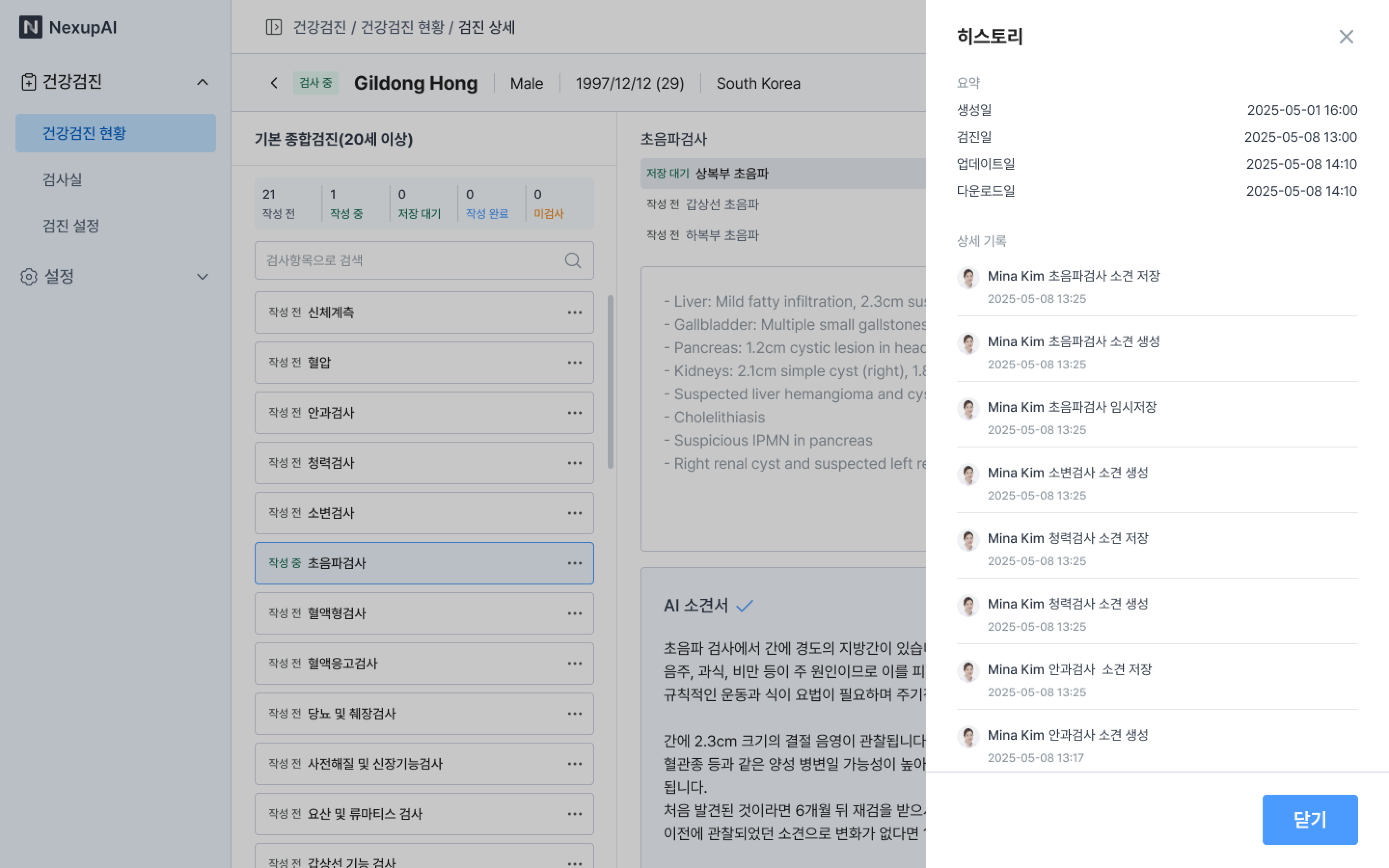Screen dimensions: 1389x868
Task: Click the NexupAI logo icon
Action: [x=30, y=27]
